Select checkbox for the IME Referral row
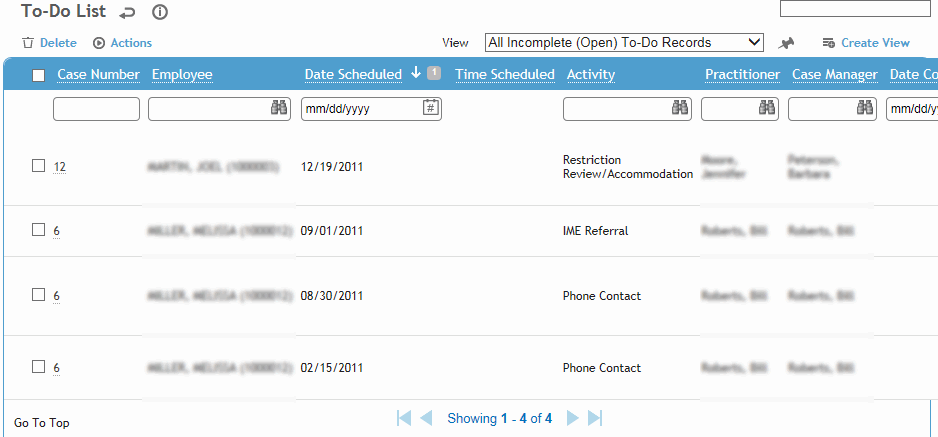This screenshot has height=437, width=938. pos(38,230)
